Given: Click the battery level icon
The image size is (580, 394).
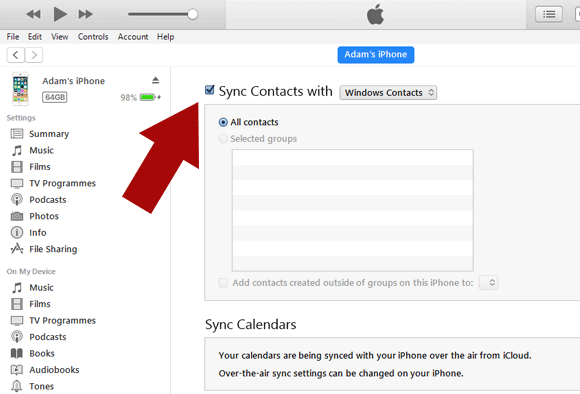Looking at the screenshot, I should pyautogui.click(x=148, y=97).
